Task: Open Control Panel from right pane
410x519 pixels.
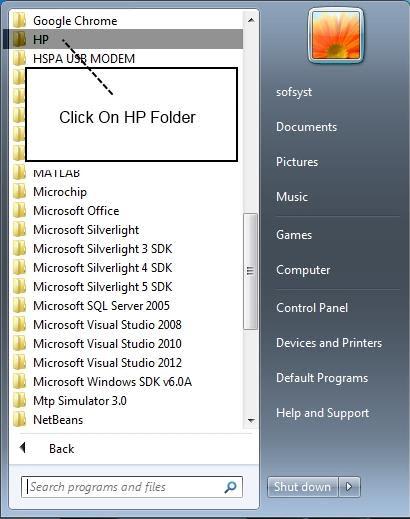Action: pos(312,307)
